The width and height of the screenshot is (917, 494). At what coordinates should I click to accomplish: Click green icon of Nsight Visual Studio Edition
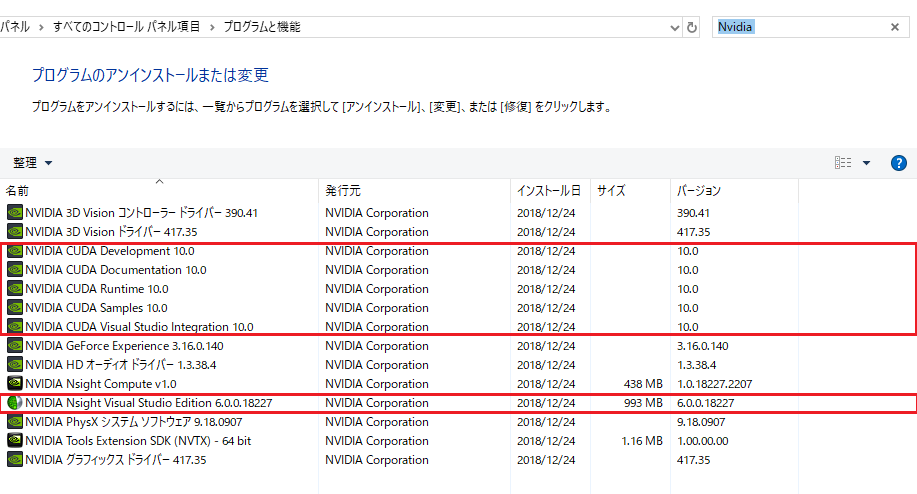tap(15, 402)
